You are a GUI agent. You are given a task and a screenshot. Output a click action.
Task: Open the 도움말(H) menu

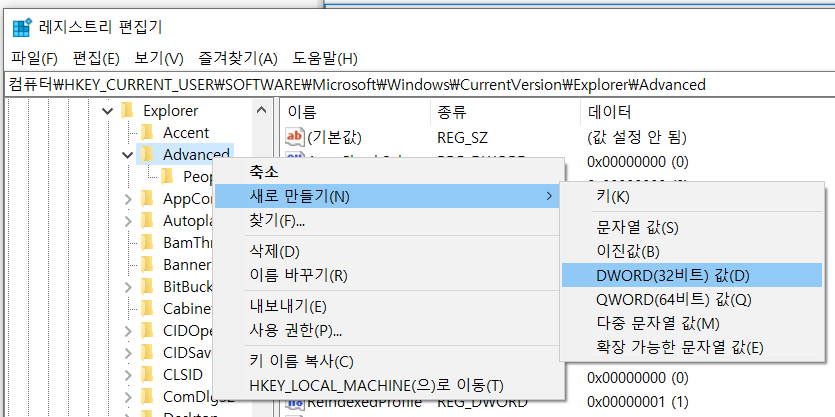(325, 59)
